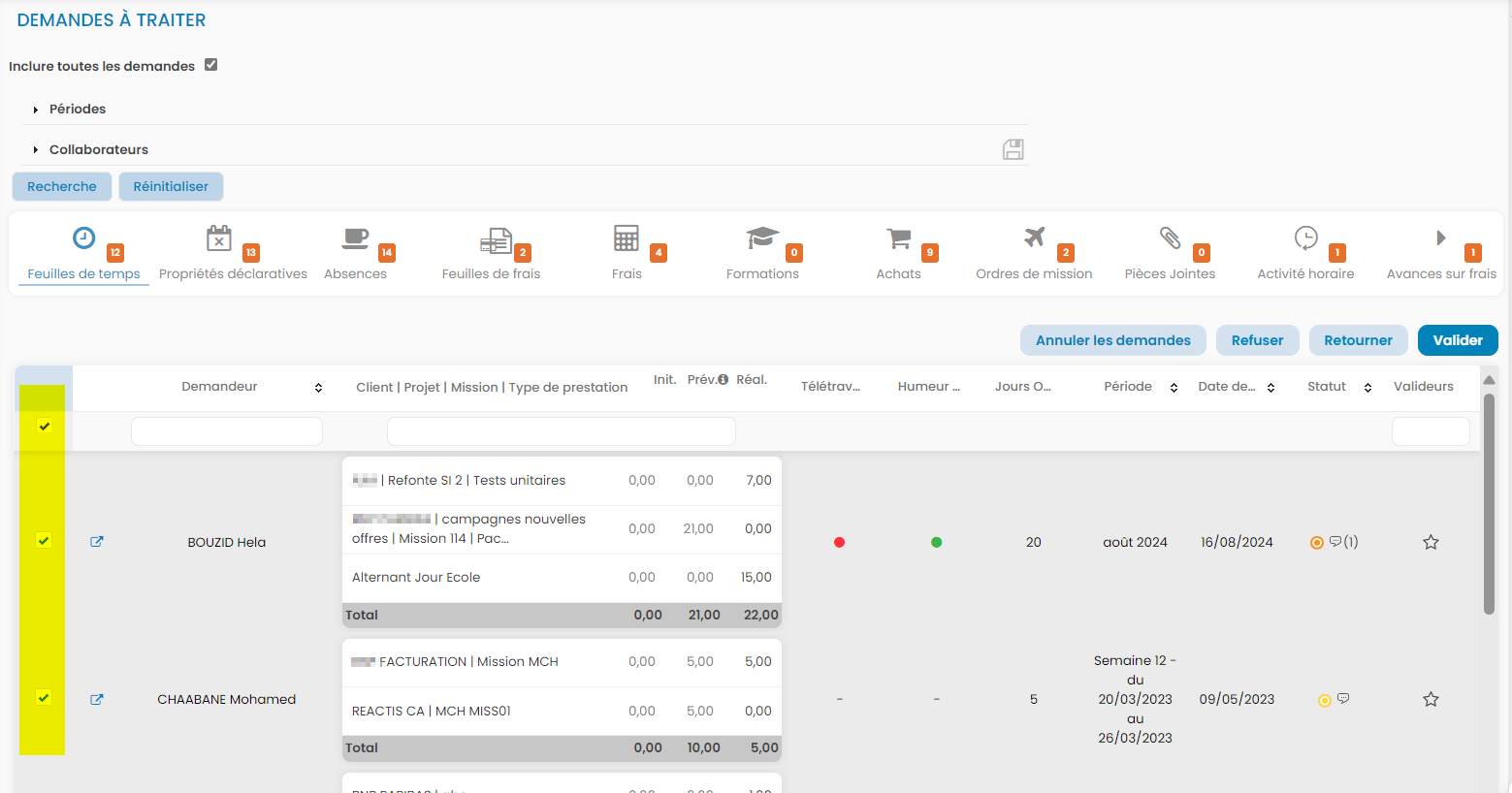The image size is (1512, 793).
Task: Open BOUZID Hela's timesheet external link icon
Action: (97, 542)
